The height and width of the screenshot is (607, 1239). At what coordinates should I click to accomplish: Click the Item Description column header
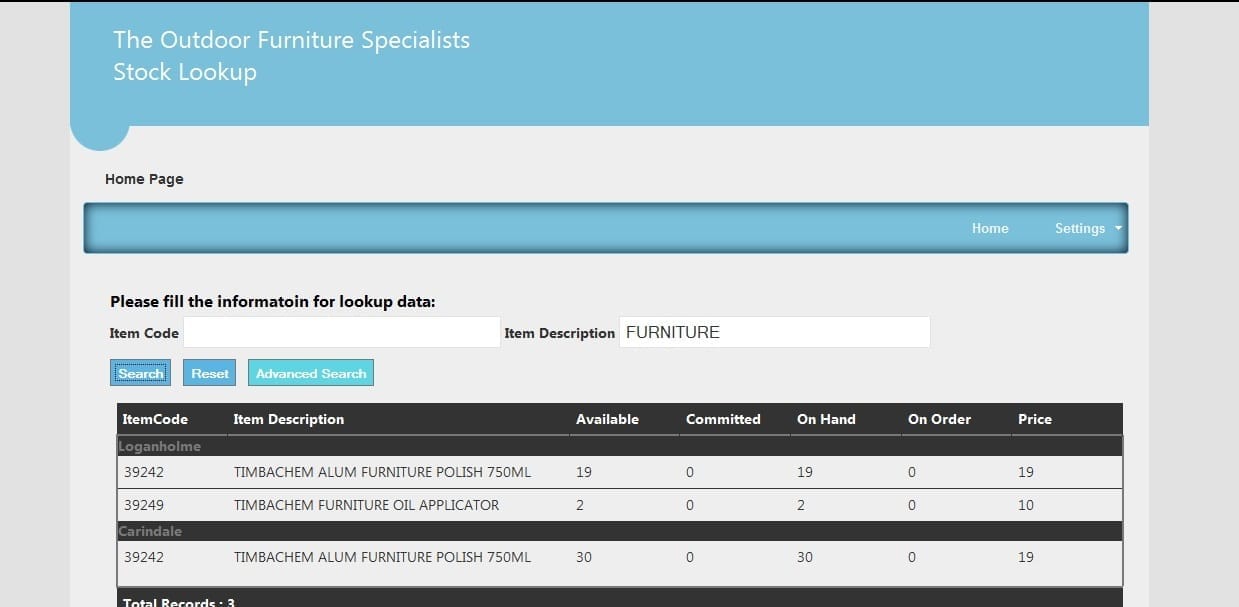tap(288, 419)
